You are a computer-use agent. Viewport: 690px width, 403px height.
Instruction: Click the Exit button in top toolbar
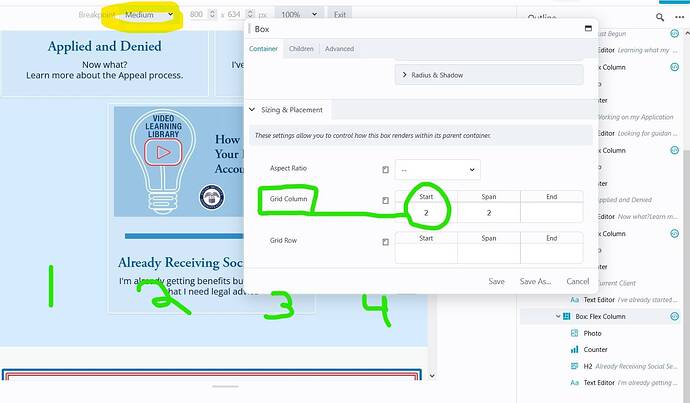[x=340, y=15]
